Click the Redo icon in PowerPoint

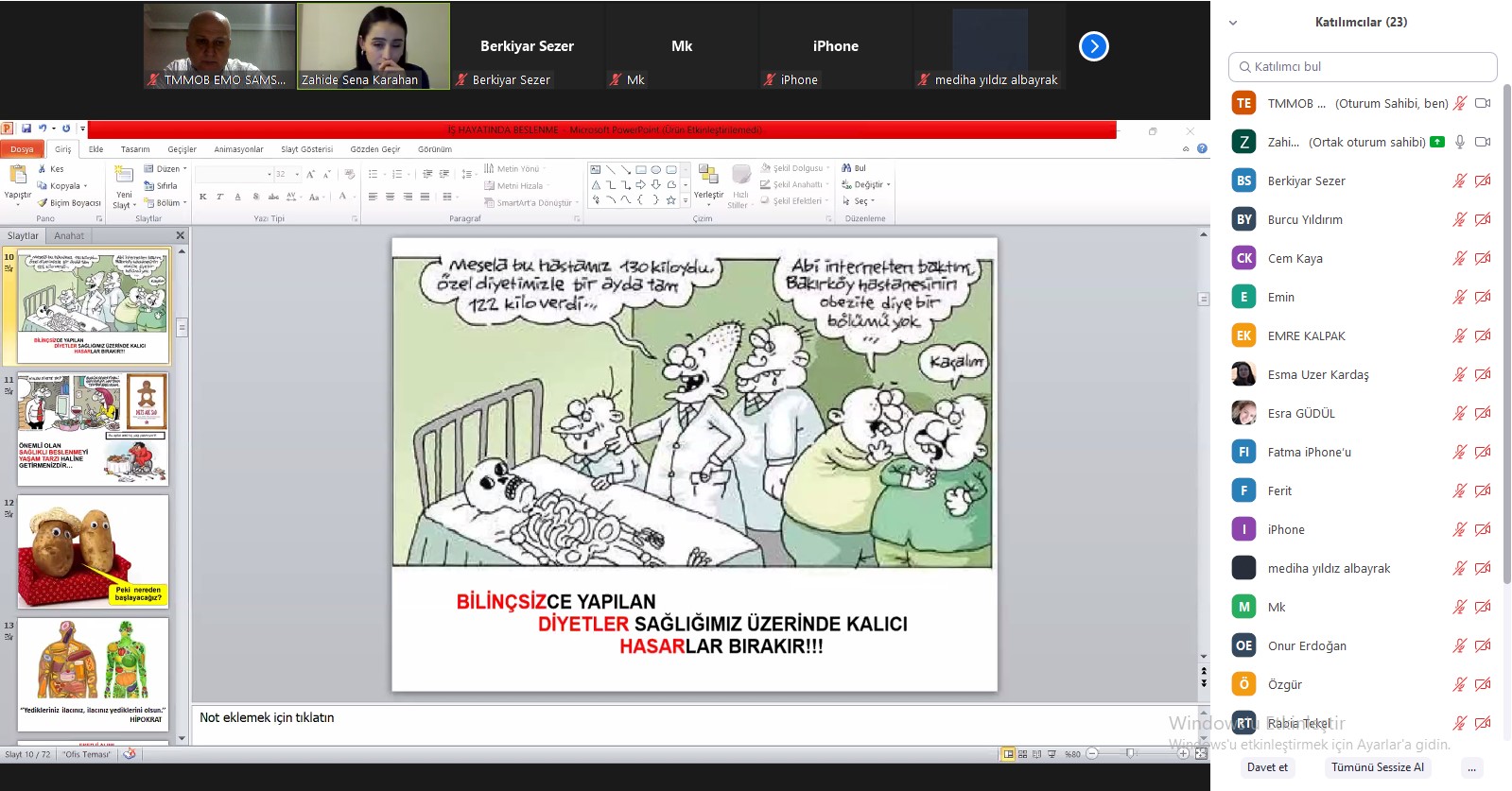[66, 129]
